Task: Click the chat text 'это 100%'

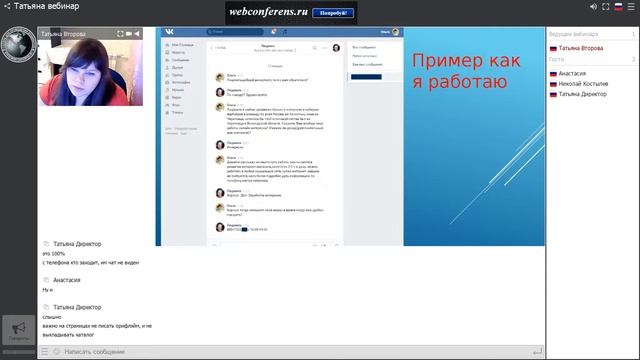Action: [53, 253]
